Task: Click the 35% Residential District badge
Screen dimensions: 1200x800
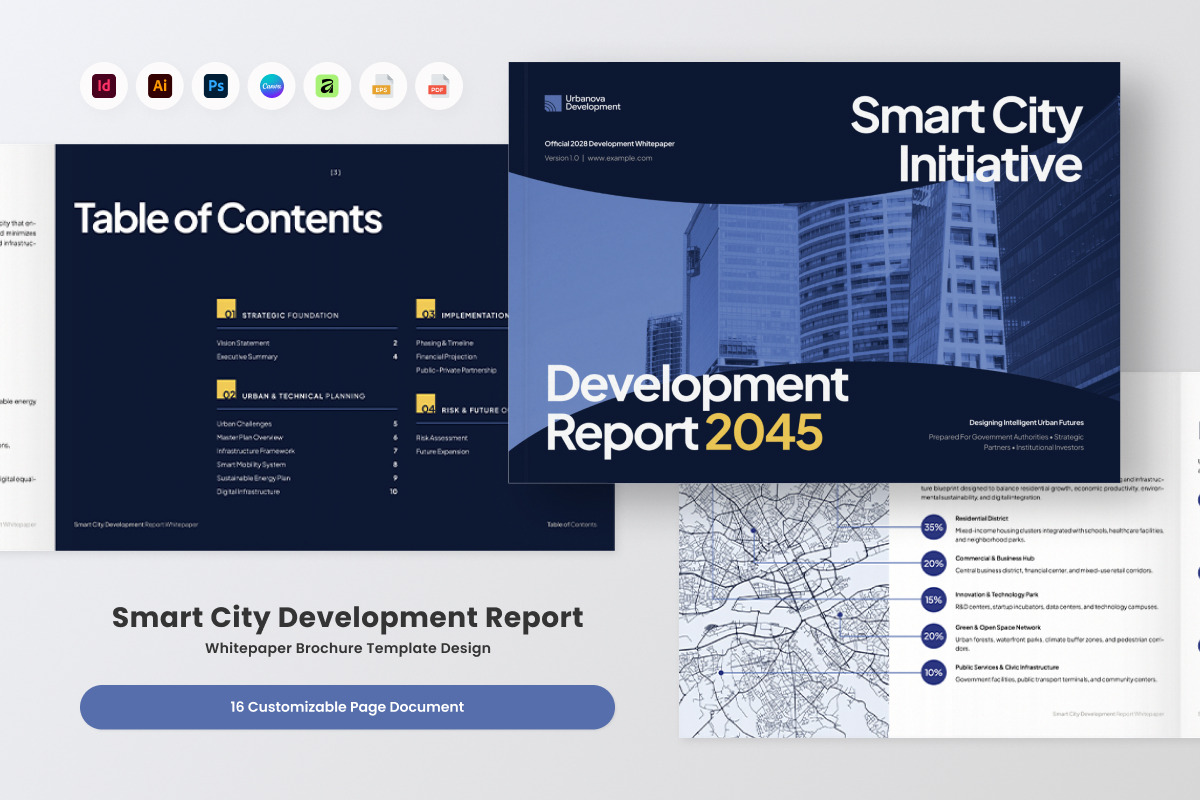Action: 933,527
